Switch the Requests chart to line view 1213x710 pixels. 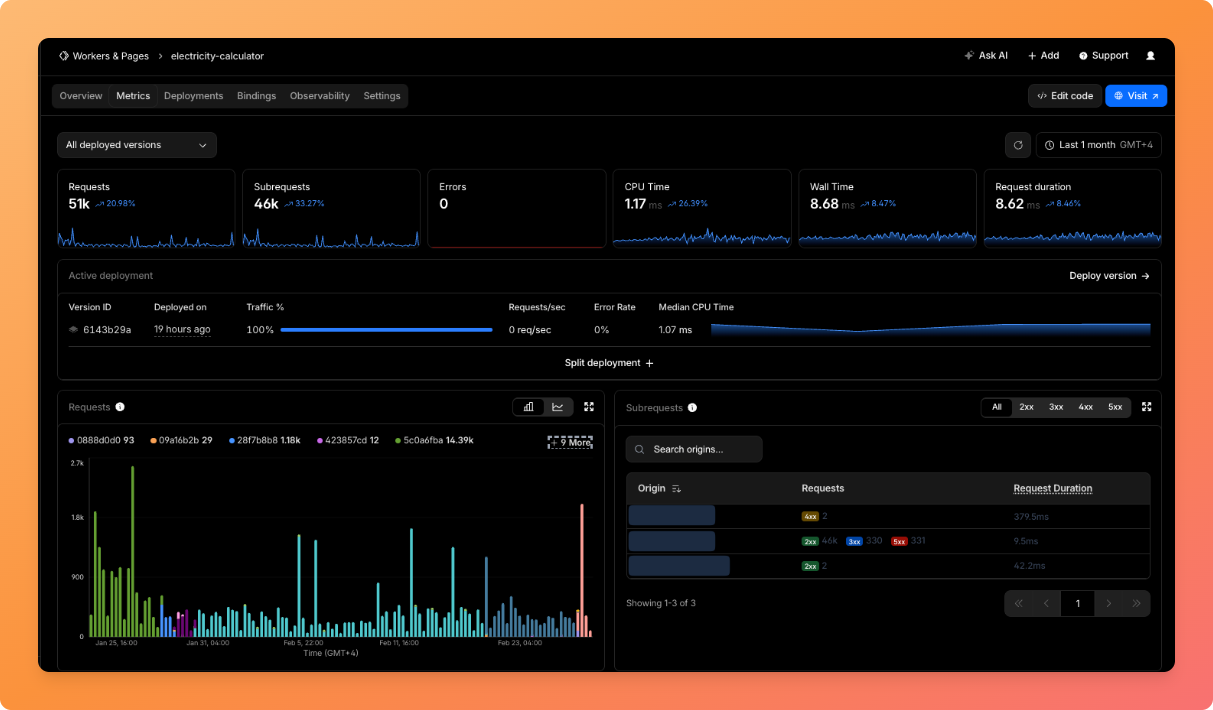tap(558, 407)
